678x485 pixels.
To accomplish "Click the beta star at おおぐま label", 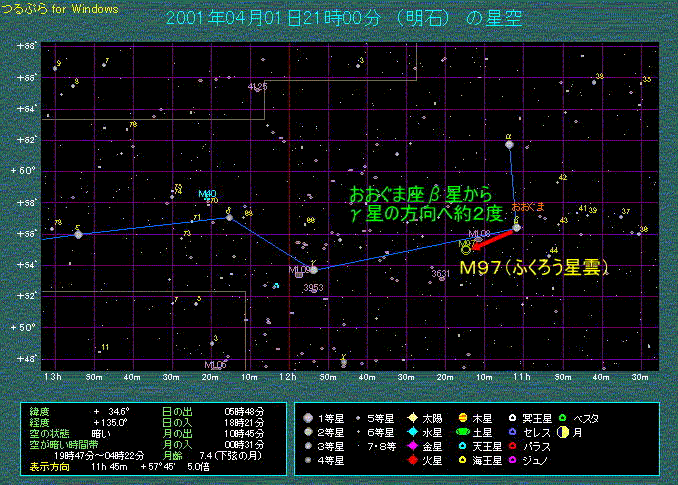I will pyautogui.click(x=516, y=228).
